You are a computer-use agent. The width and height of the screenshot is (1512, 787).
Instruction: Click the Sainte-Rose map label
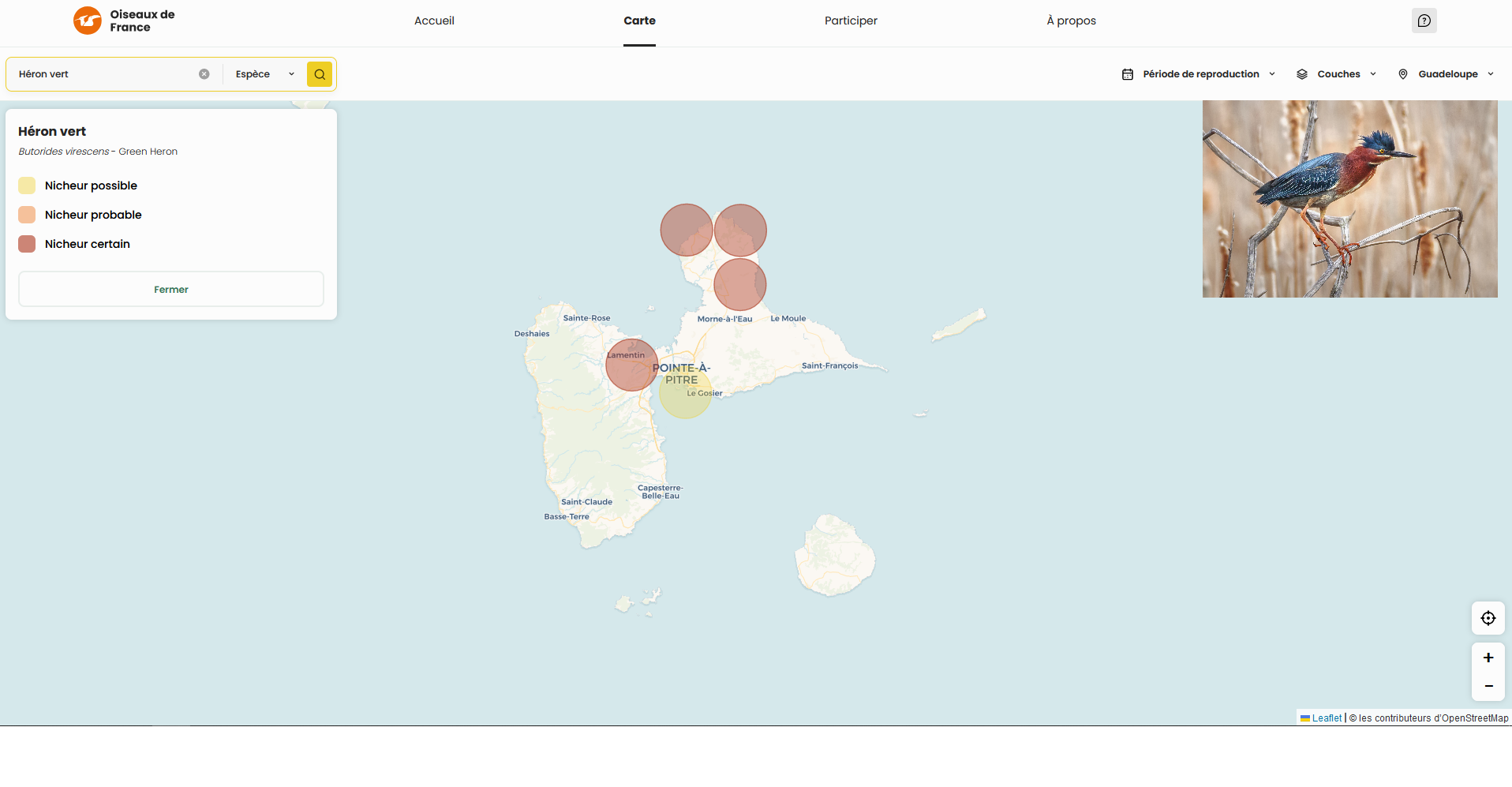coord(586,318)
